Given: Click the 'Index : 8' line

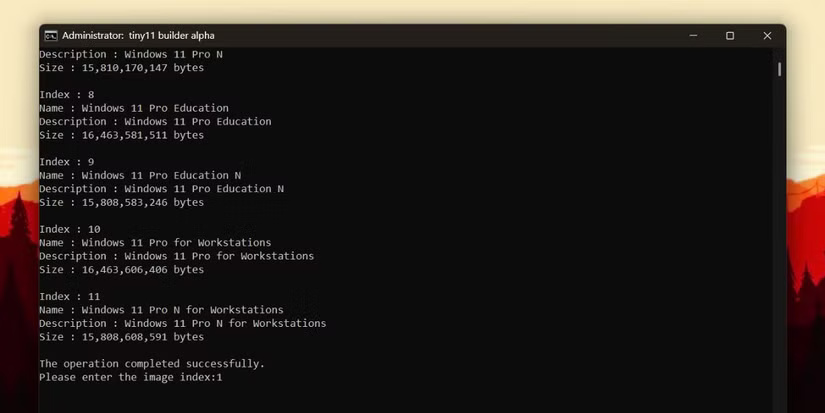Looking at the screenshot, I should pos(67,95).
